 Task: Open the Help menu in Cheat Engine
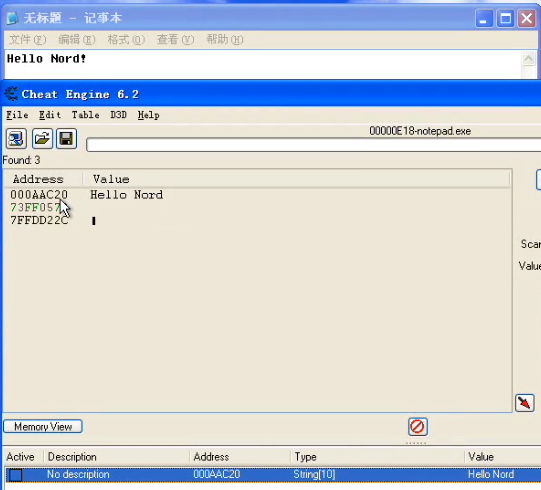(149, 115)
